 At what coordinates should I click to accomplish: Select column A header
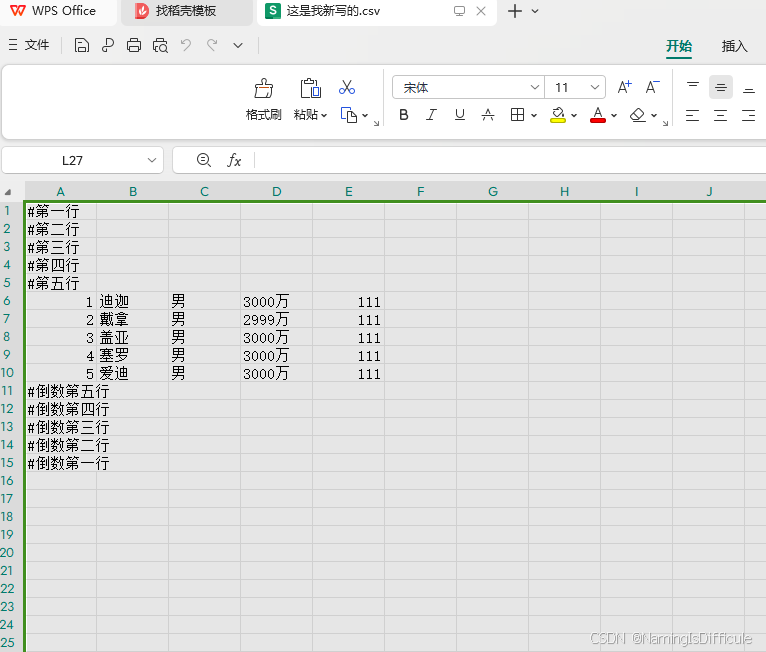tap(61, 191)
